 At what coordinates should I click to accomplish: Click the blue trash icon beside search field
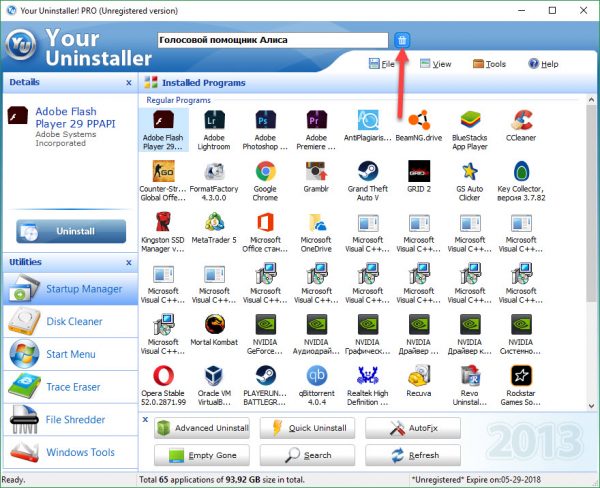(402, 40)
